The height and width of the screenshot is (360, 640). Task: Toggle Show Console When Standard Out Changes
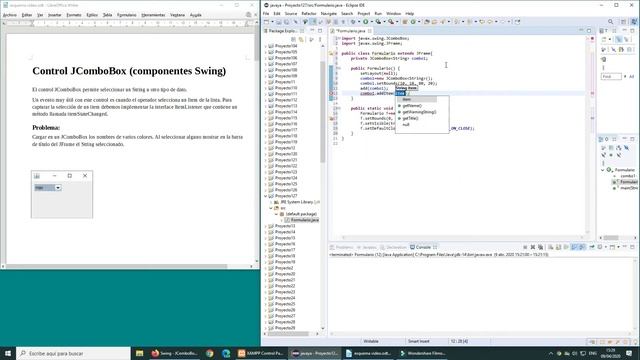574,247
